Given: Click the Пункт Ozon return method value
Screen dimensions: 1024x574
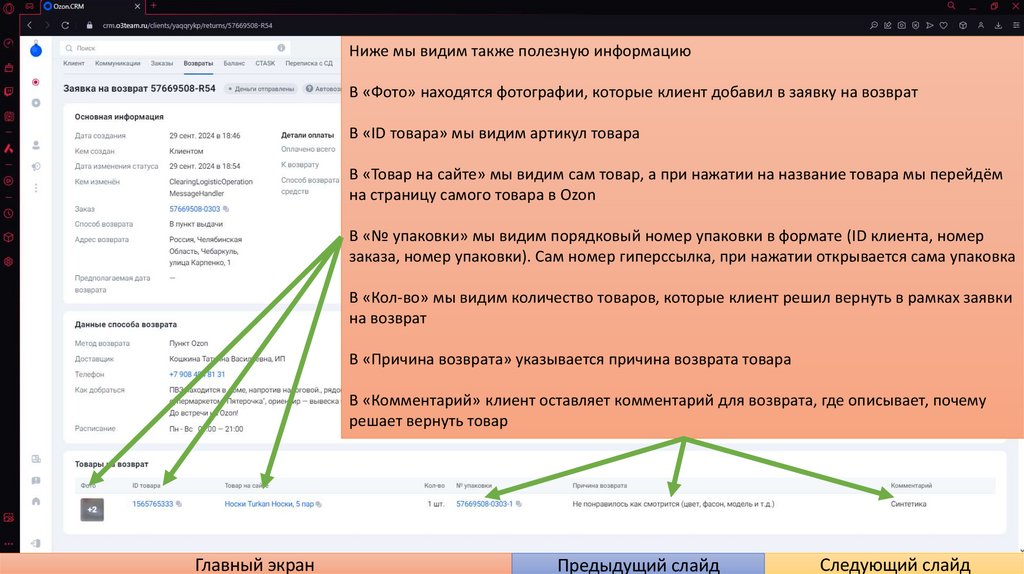Looking at the screenshot, I should coord(189,343).
